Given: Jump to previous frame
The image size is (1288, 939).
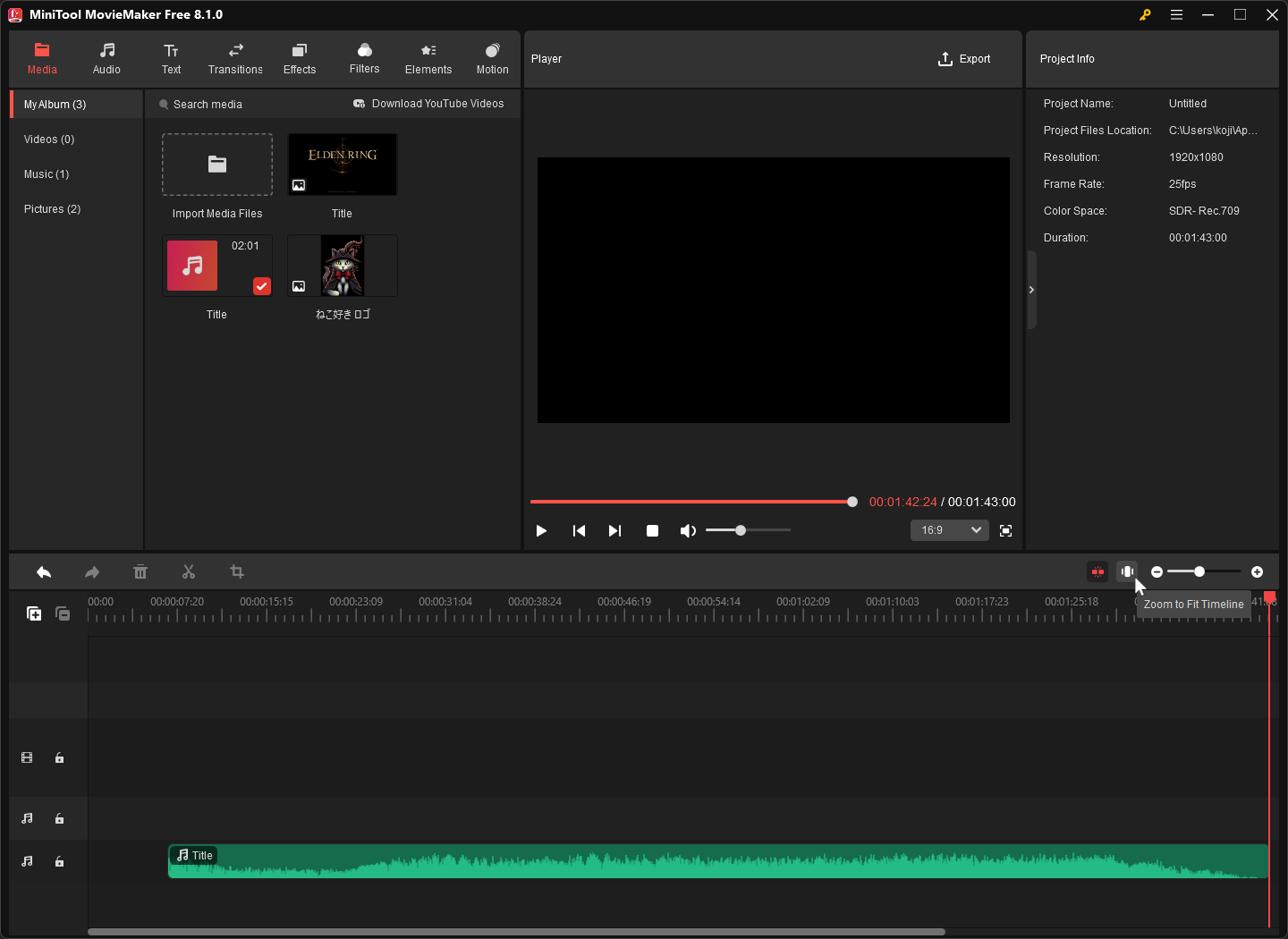Looking at the screenshot, I should (x=579, y=530).
